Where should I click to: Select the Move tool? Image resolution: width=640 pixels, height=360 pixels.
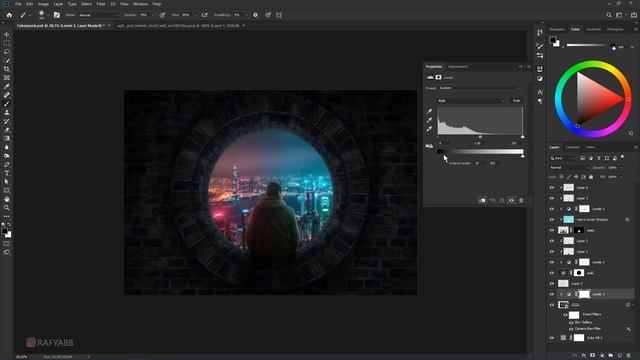[x=7, y=35]
